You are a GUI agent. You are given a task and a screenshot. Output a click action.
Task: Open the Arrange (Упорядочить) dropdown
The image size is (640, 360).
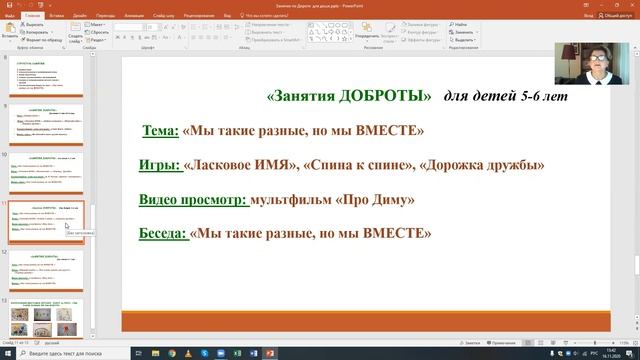point(367,32)
